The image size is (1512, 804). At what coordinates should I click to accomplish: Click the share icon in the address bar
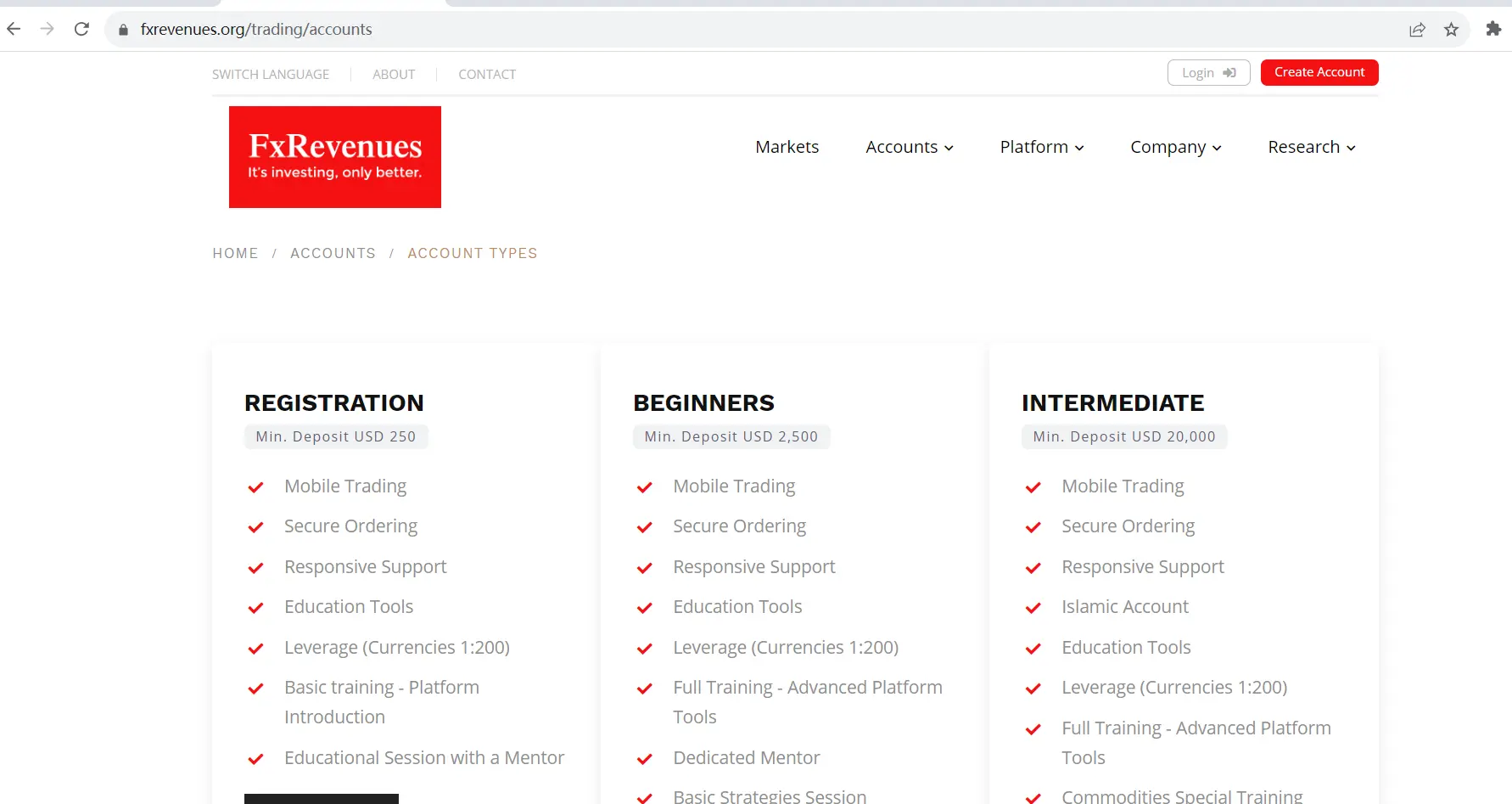click(x=1417, y=29)
